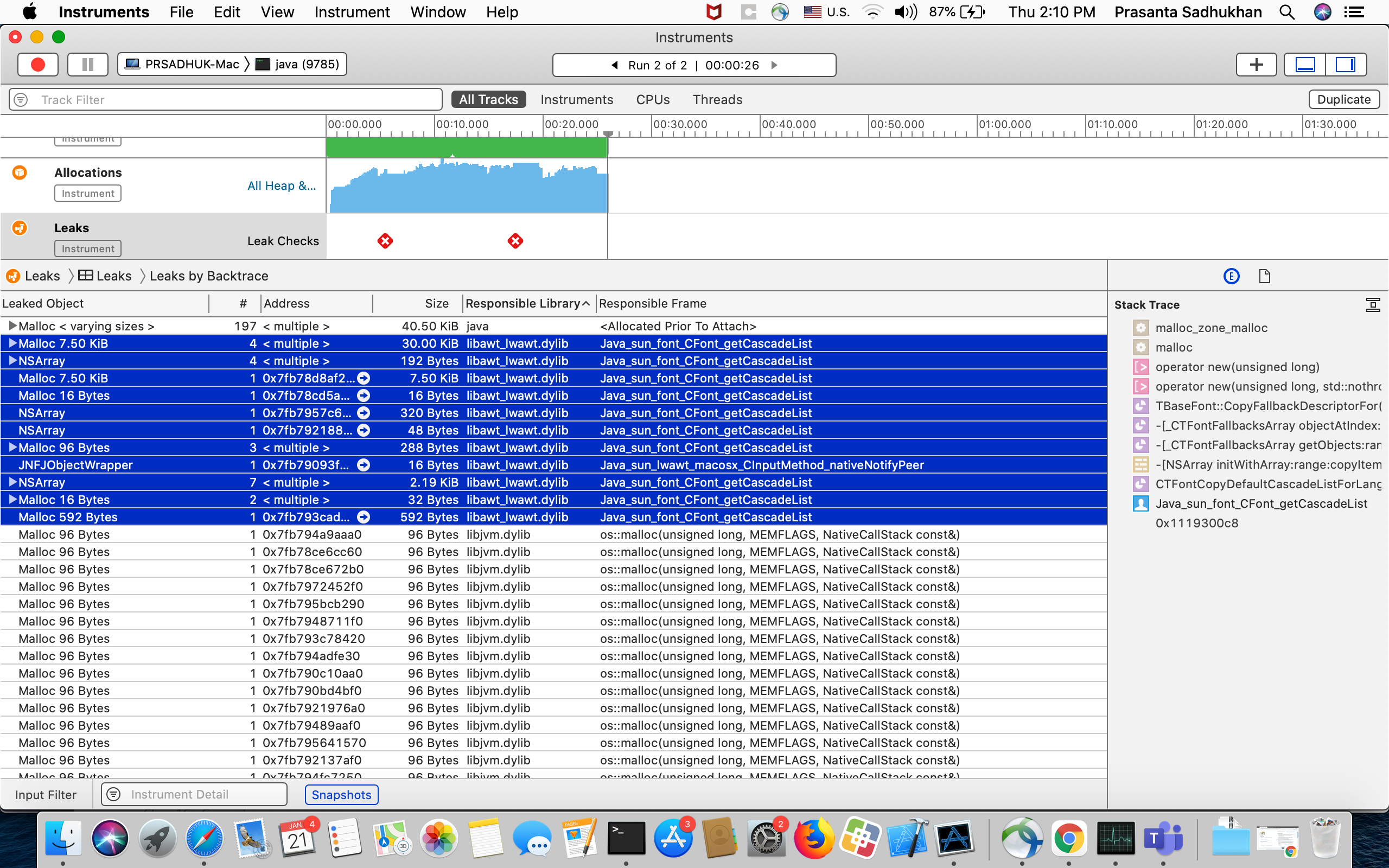Toggle the right inspector pane view
The width and height of the screenshot is (1389, 868).
click(1345, 65)
